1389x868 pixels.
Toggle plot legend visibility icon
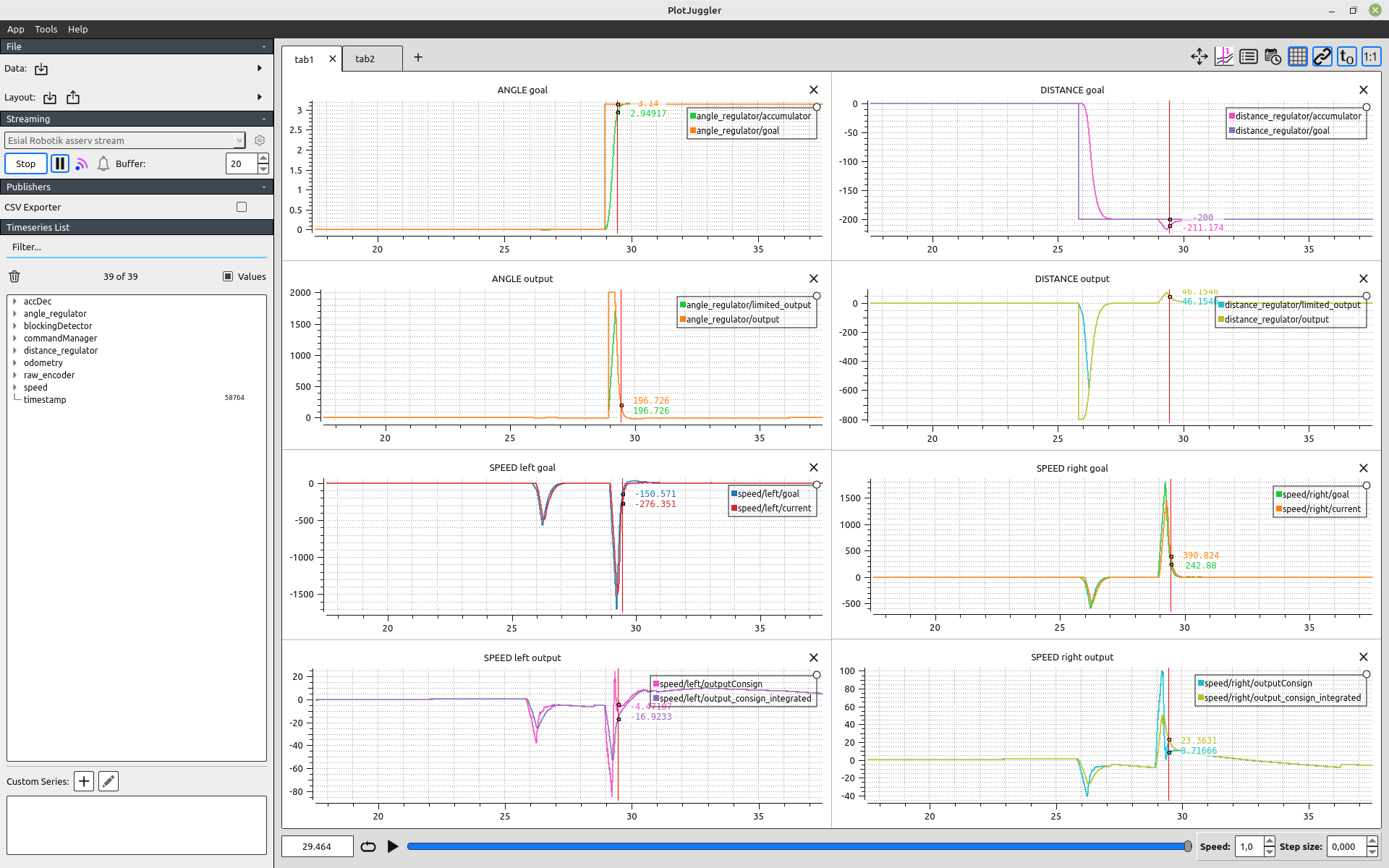pos(1248,57)
